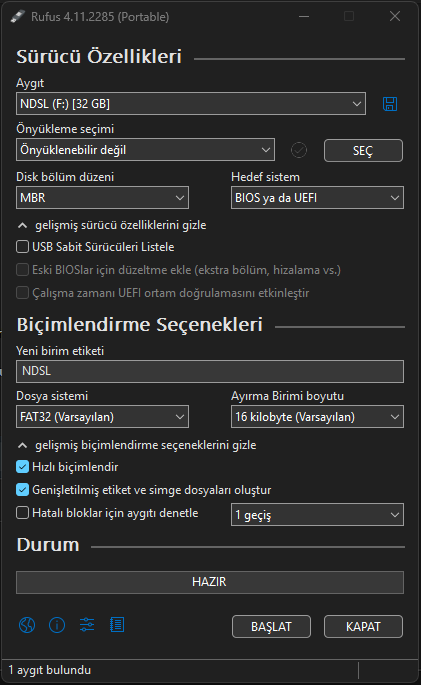Open Dosya sistemi FAT32 dropdown
This screenshot has height=685, width=421.
(x=103, y=417)
